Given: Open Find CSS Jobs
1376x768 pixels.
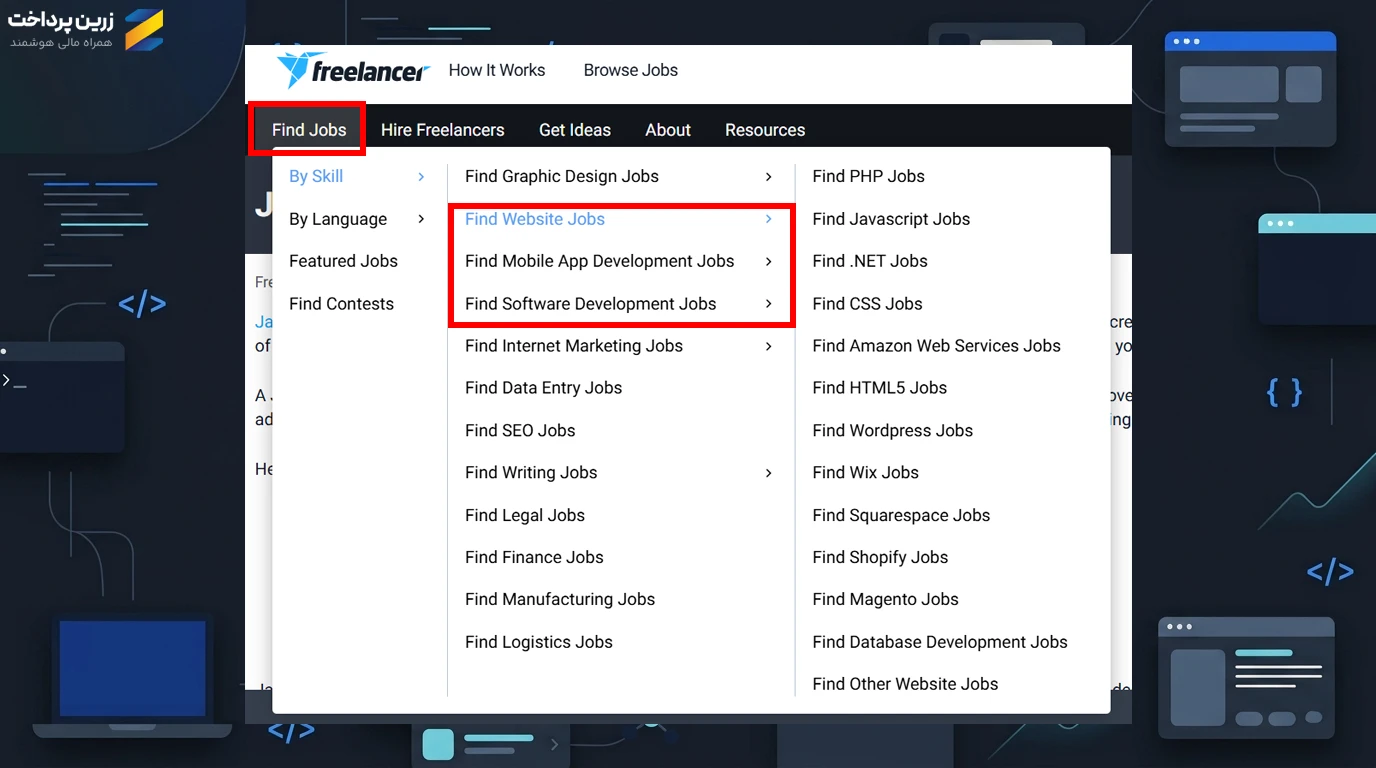Looking at the screenshot, I should (868, 304).
